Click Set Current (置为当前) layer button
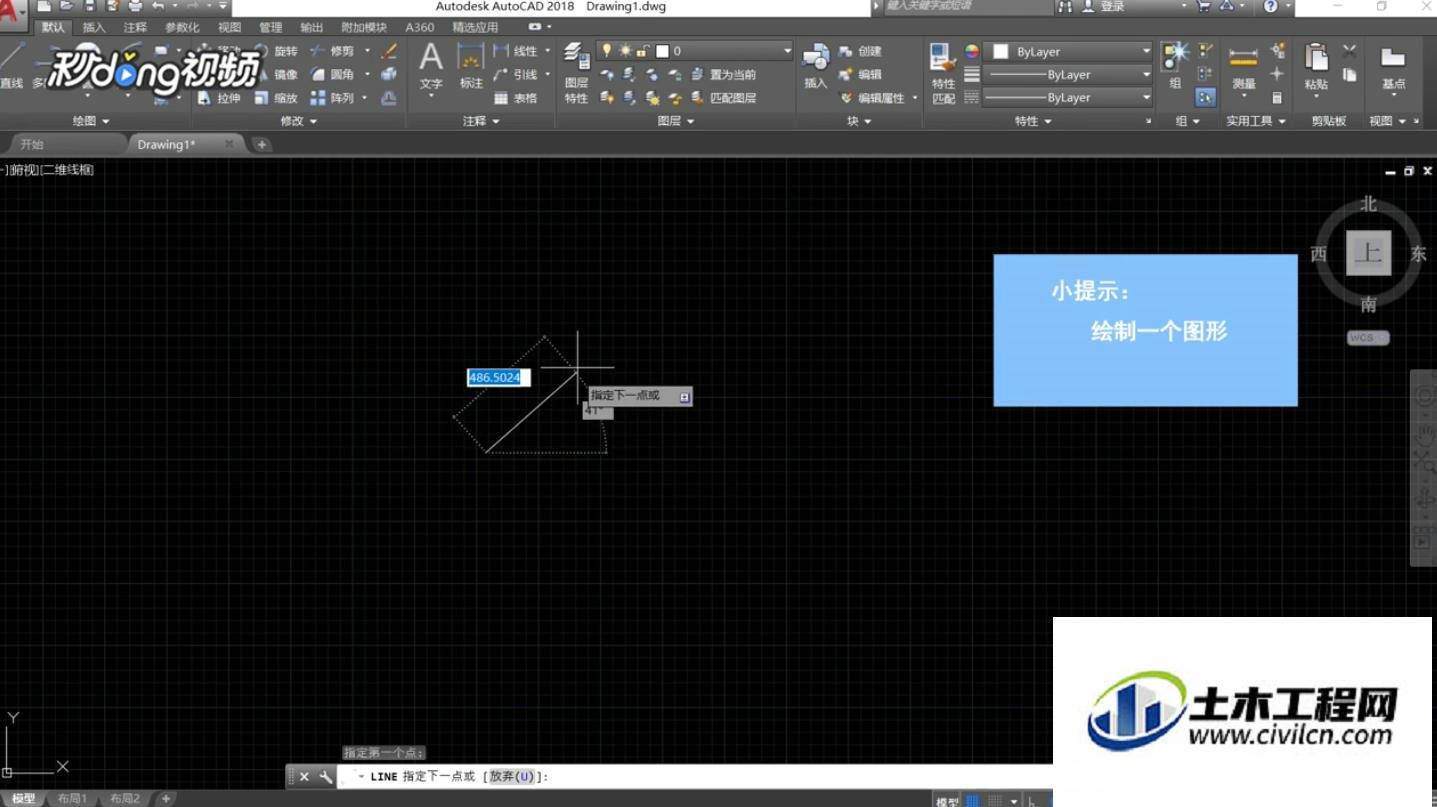1437x807 pixels. [x=724, y=74]
